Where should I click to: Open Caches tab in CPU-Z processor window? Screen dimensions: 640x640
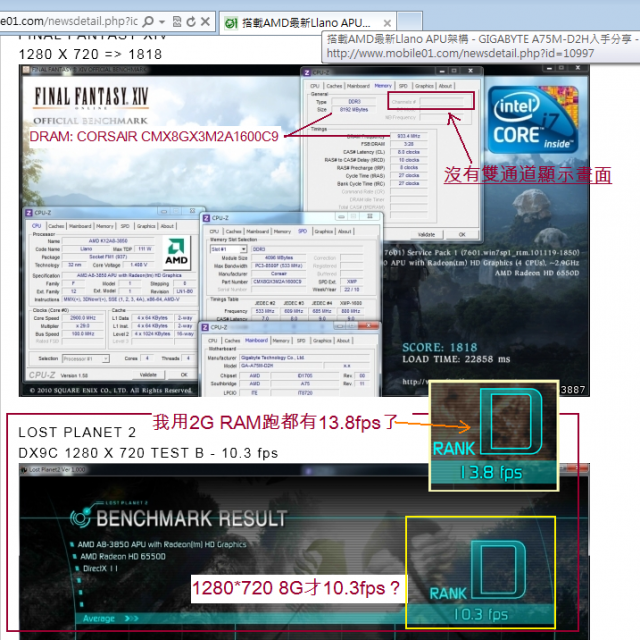[56, 226]
